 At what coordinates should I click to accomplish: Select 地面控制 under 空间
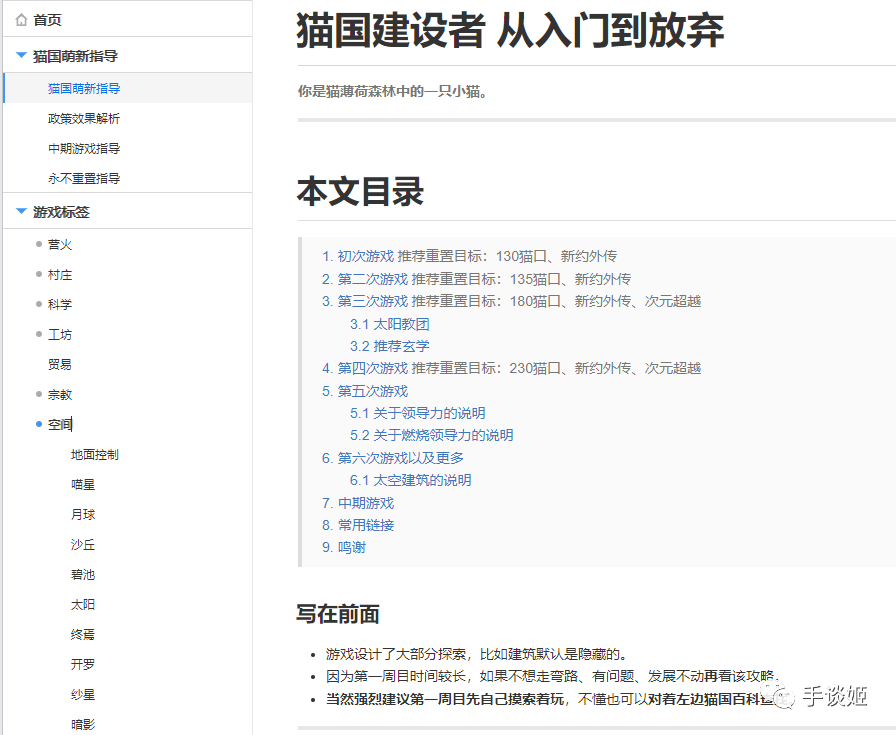(95, 455)
